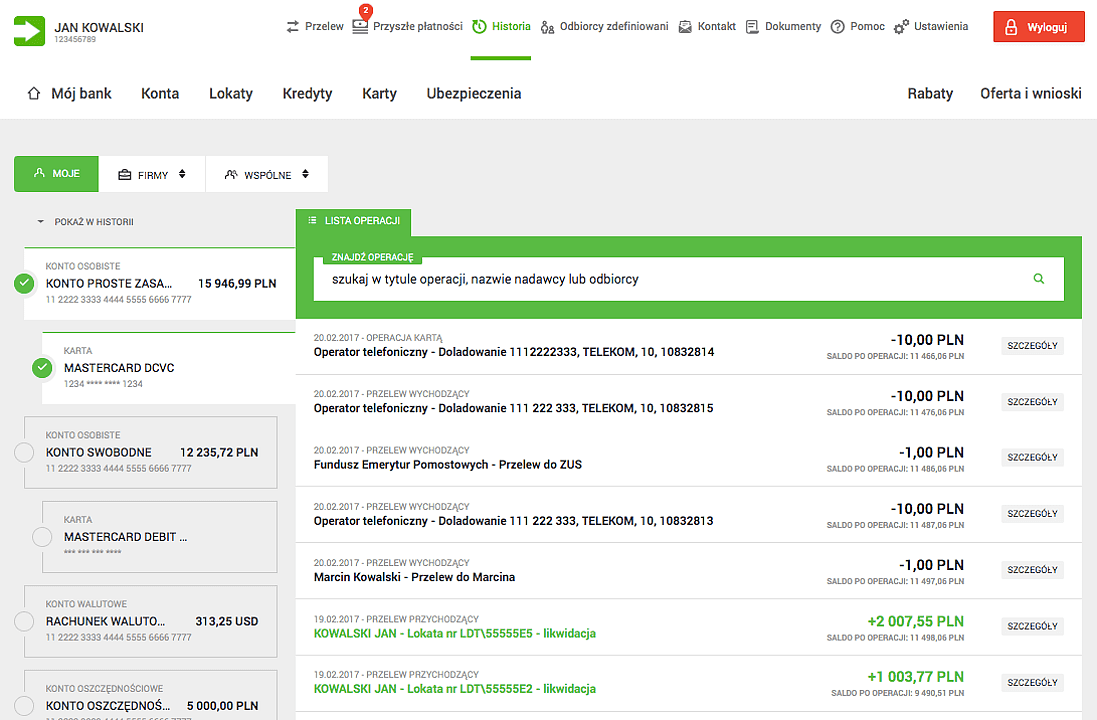Open SZCZEGÓŁY for Lokata LDT\55555E2
The height and width of the screenshot is (720, 1097).
click(x=1032, y=682)
